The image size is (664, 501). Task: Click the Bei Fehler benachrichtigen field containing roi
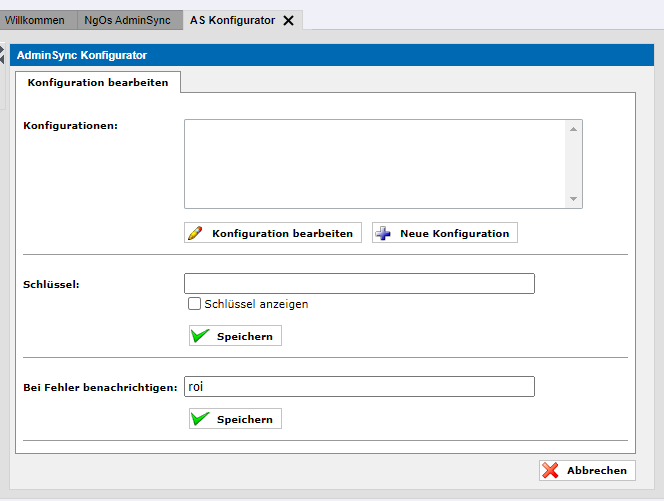click(359, 387)
